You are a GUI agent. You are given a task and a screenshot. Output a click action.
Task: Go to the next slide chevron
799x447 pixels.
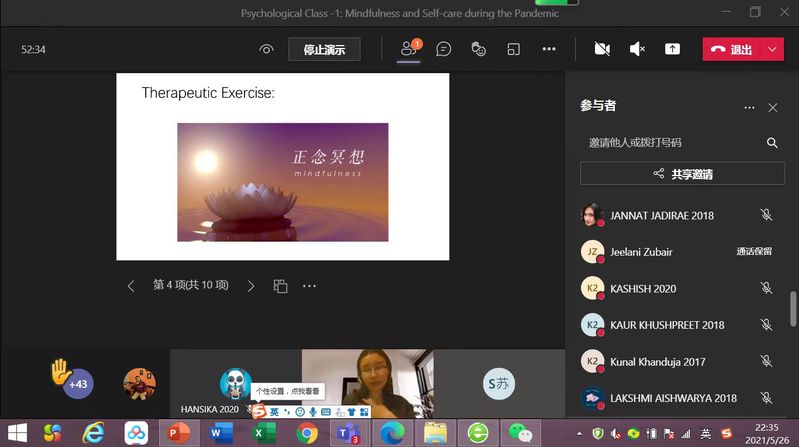click(x=251, y=286)
